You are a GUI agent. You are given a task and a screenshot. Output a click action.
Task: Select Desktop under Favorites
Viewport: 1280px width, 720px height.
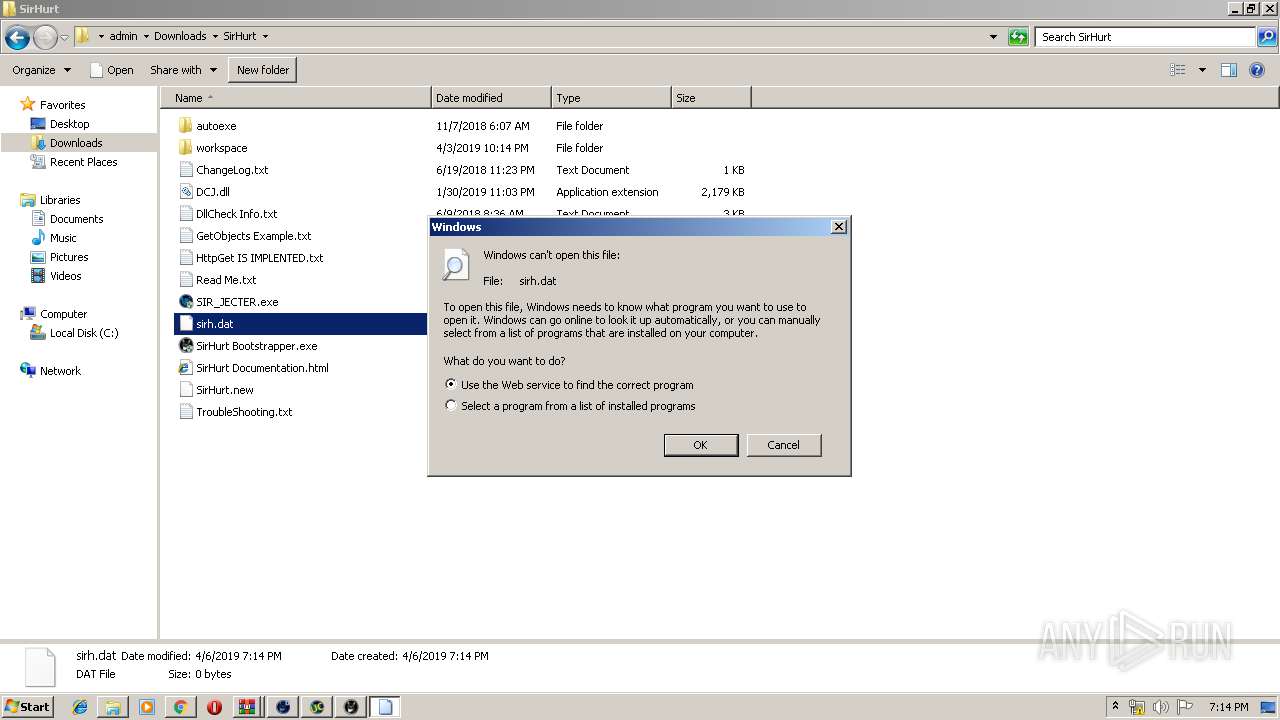(x=70, y=124)
